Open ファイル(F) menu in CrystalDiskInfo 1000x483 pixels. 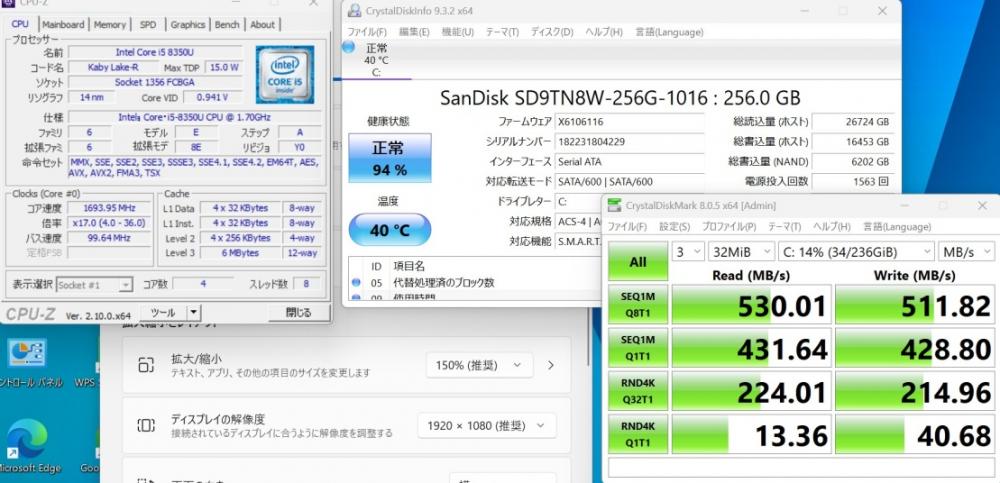coord(367,32)
